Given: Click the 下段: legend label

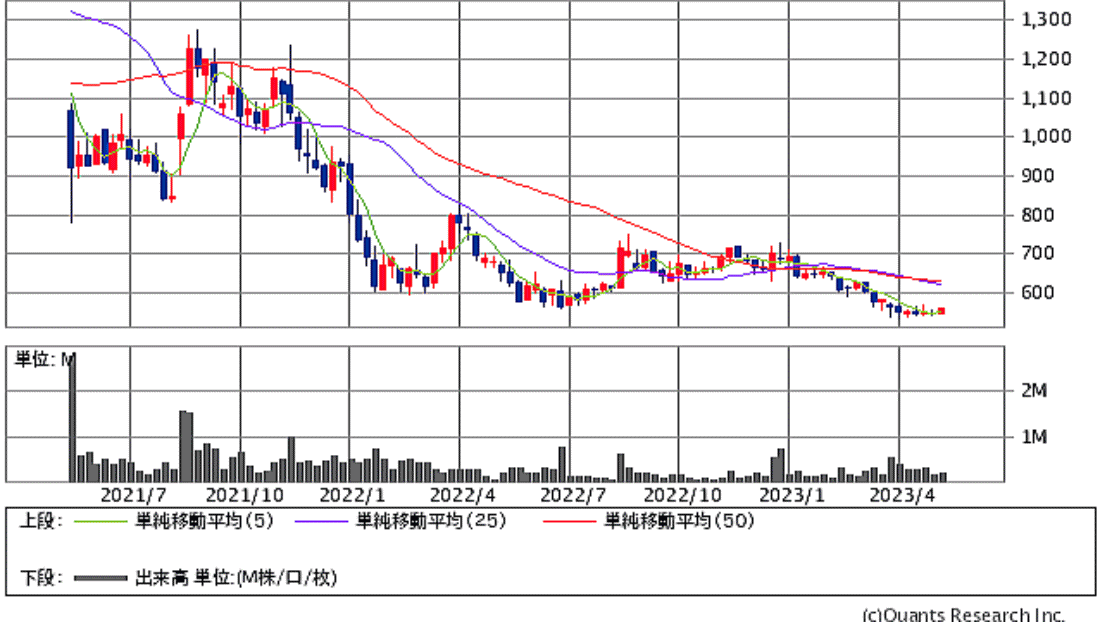Looking at the screenshot, I should (41, 578).
